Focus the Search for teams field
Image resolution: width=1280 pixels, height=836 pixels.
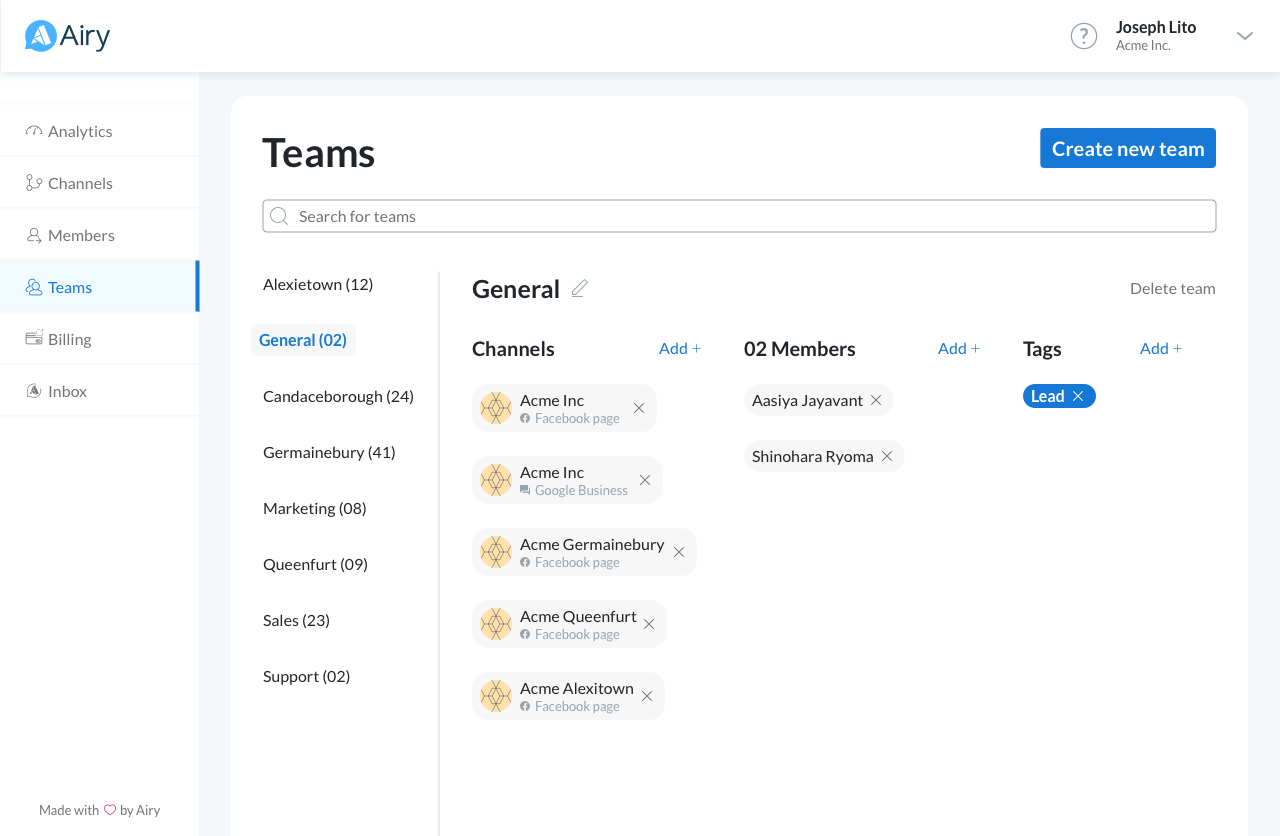pos(740,216)
